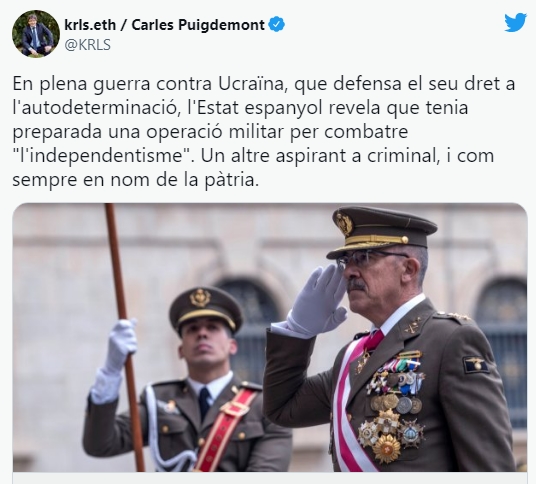Screen dimensions: 536x484
Task: Click the tweet's last line ending "pàtria"
Action: (x=135, y=180)
